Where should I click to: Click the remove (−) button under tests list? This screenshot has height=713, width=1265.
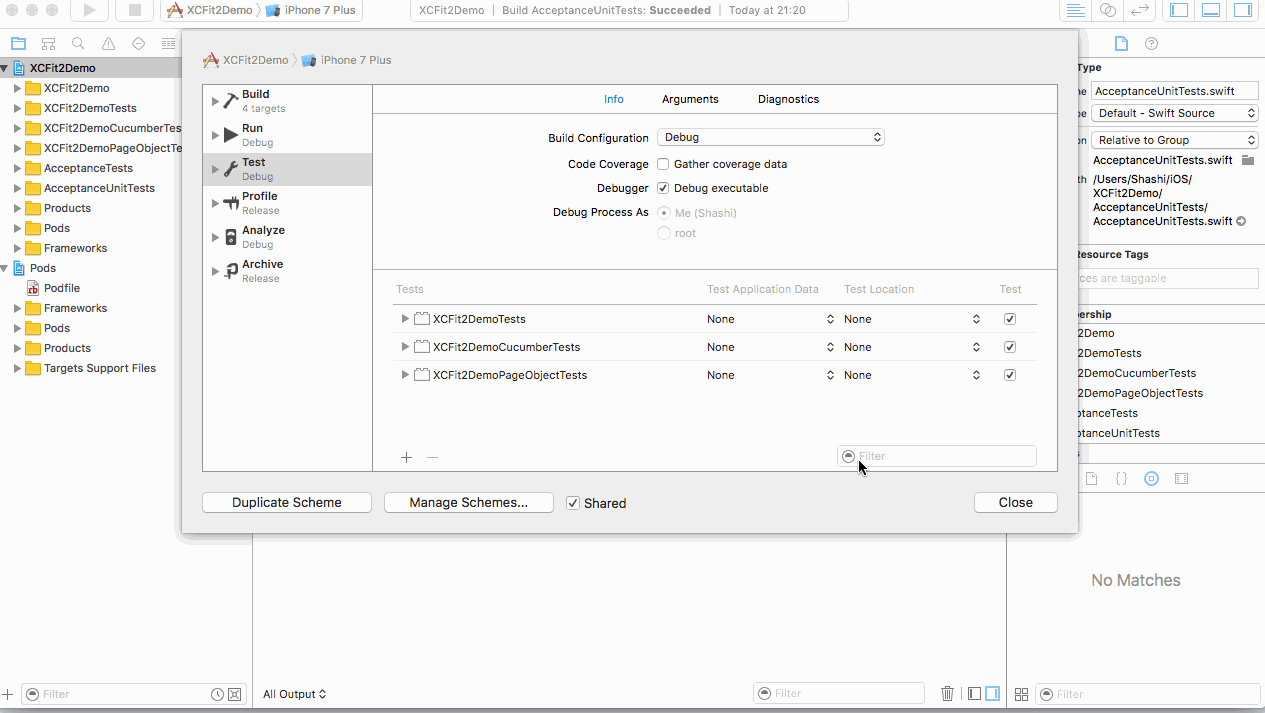click(x=432, y=457)
